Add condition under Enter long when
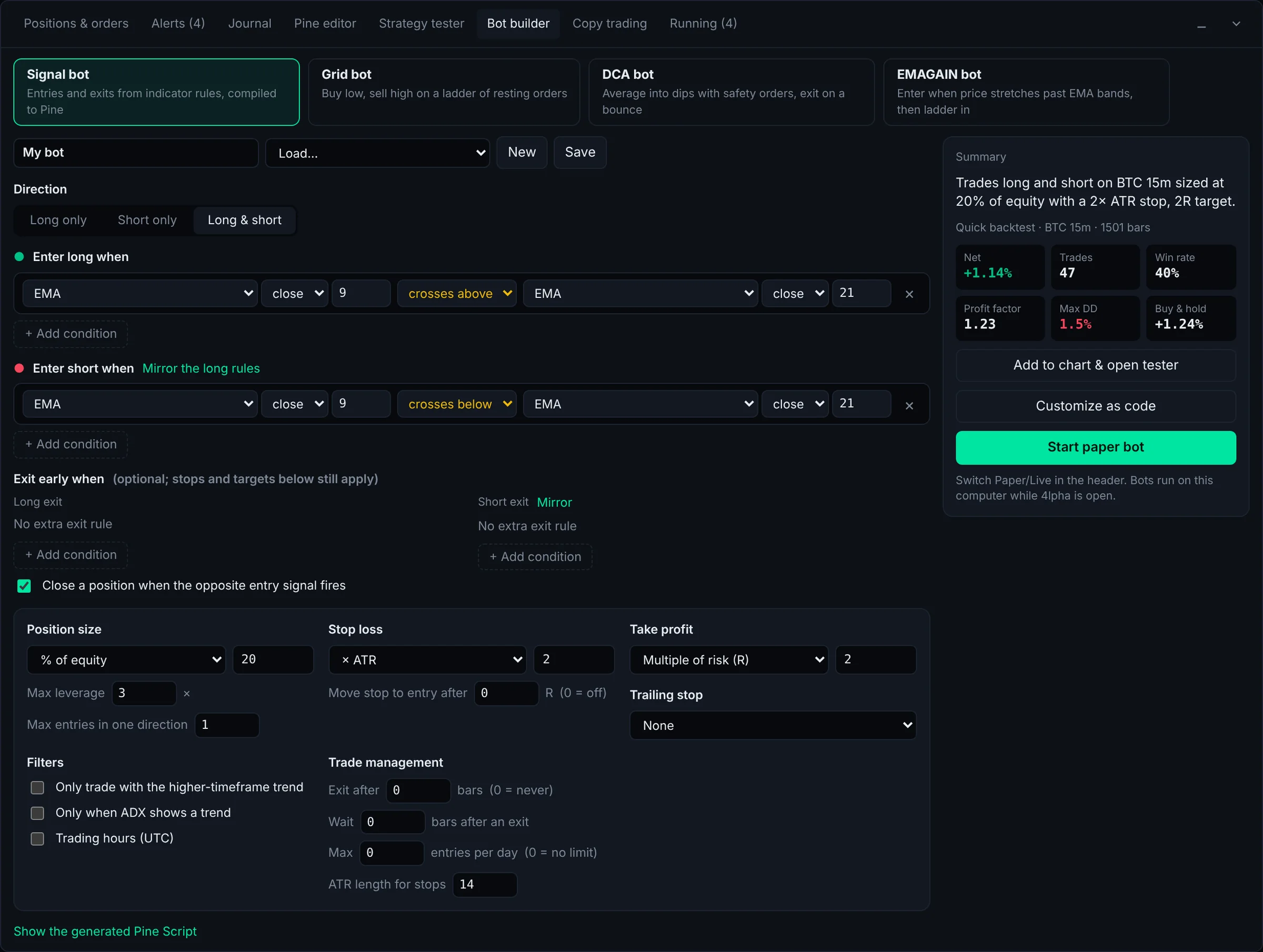This screenshot has height=952, width=1263. (71, 334)
